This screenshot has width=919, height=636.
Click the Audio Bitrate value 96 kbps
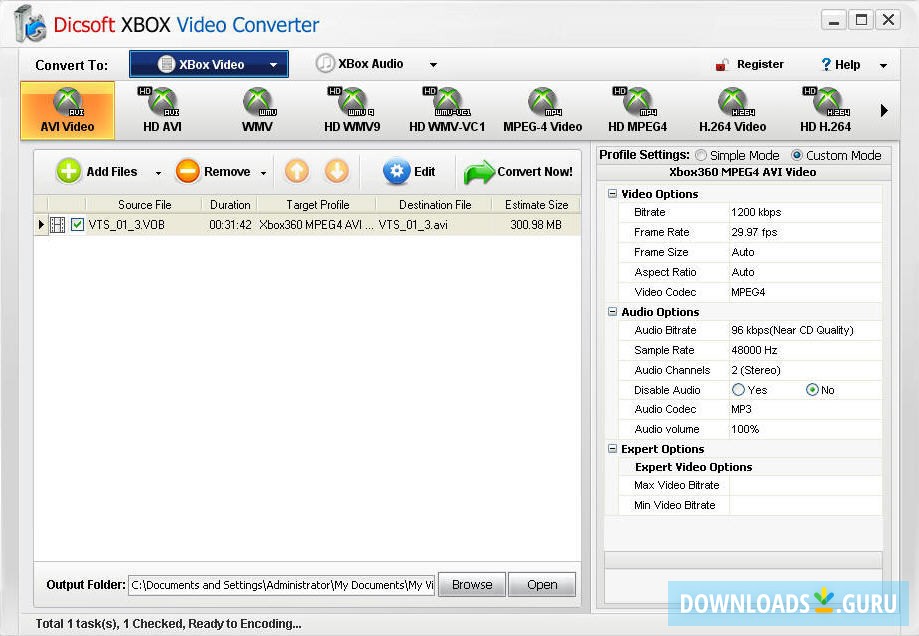(792, 330)
